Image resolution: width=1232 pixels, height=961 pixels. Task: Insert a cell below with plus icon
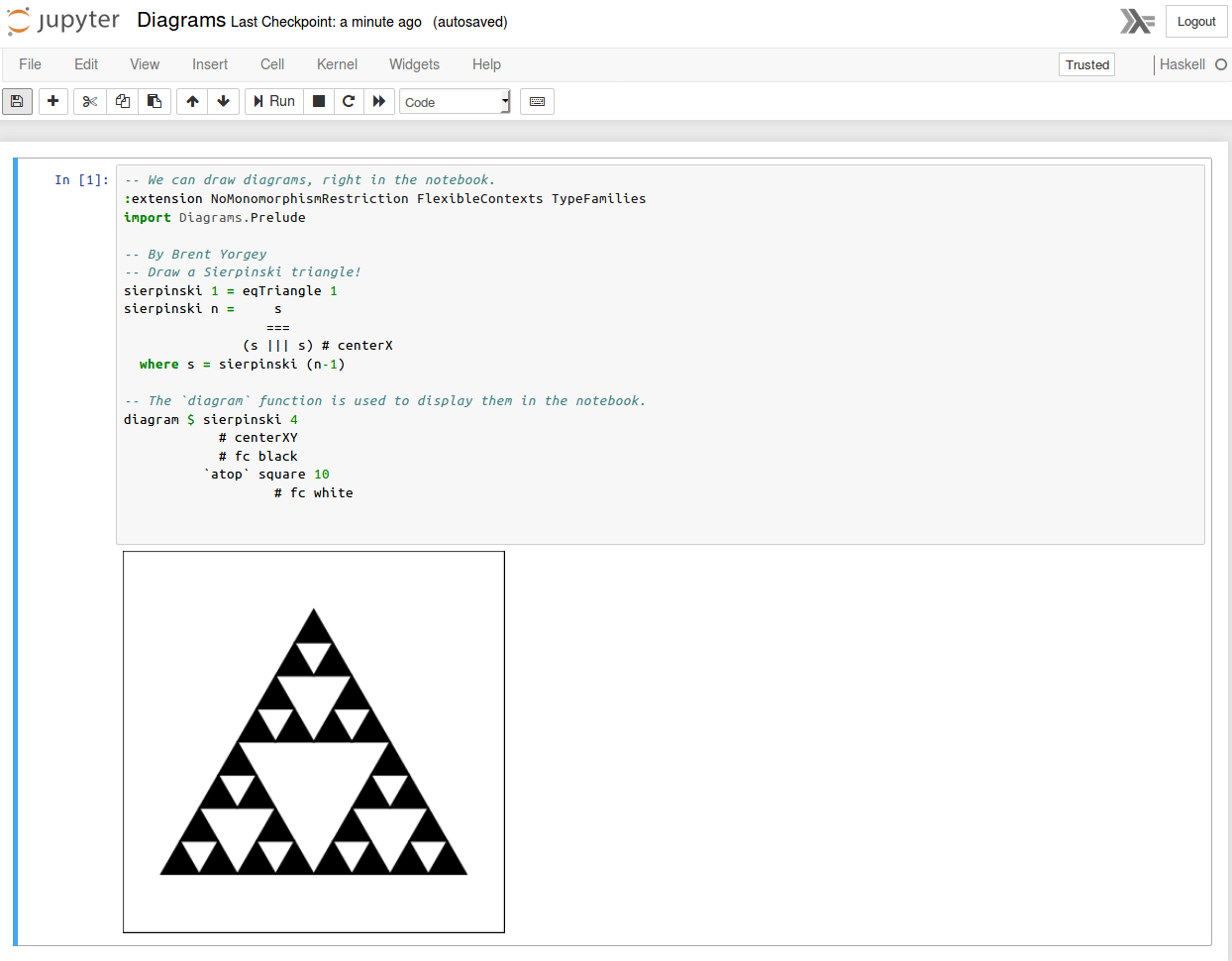click(x=53, y=101)
